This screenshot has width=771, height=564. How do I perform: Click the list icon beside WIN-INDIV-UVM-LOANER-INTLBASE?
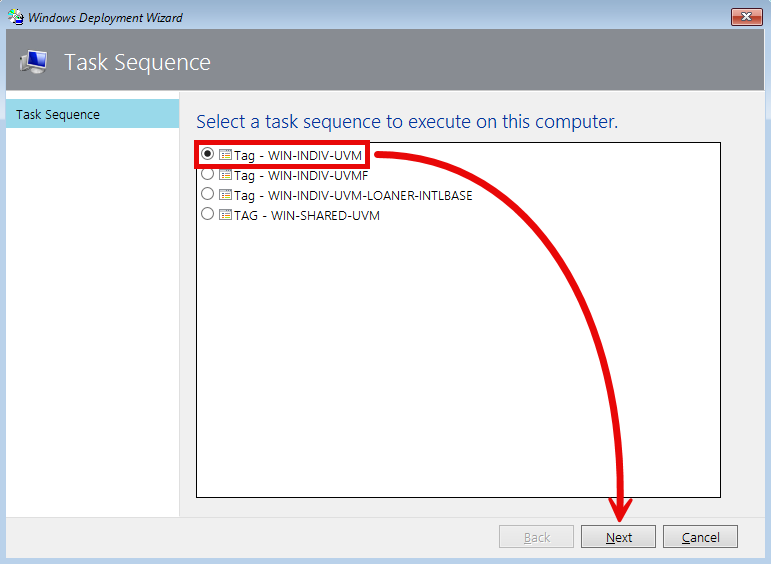click(x=225, y=195)
